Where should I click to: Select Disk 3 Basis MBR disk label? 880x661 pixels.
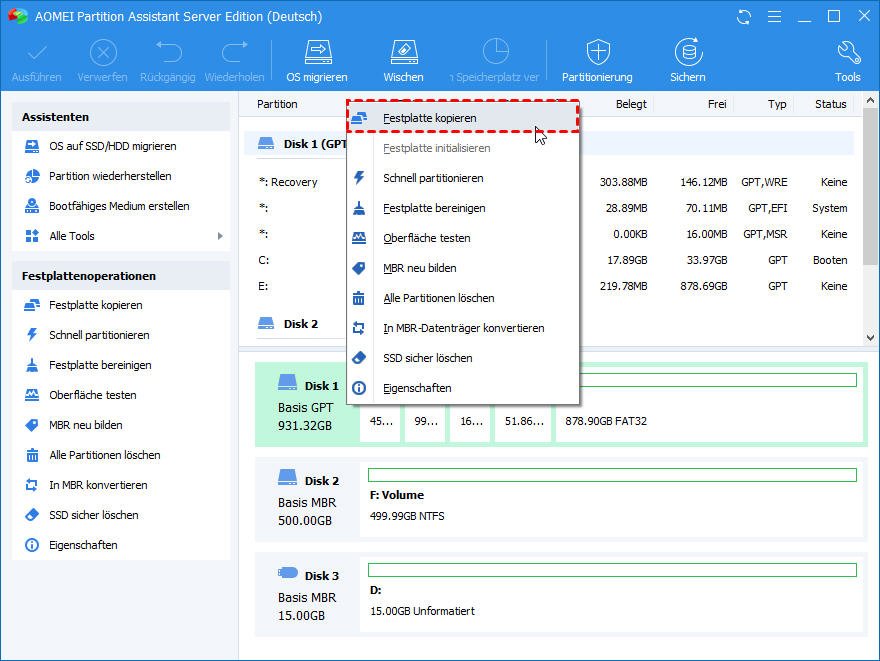308,595
